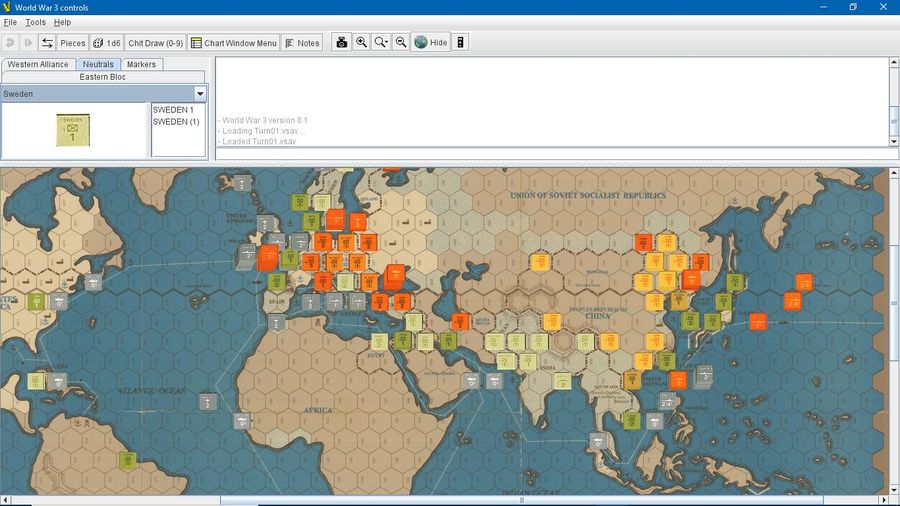Screen dimensions: 900x506
Task: Click the map horizontal scroll right arrow
Action: click(x=884, y=500)
